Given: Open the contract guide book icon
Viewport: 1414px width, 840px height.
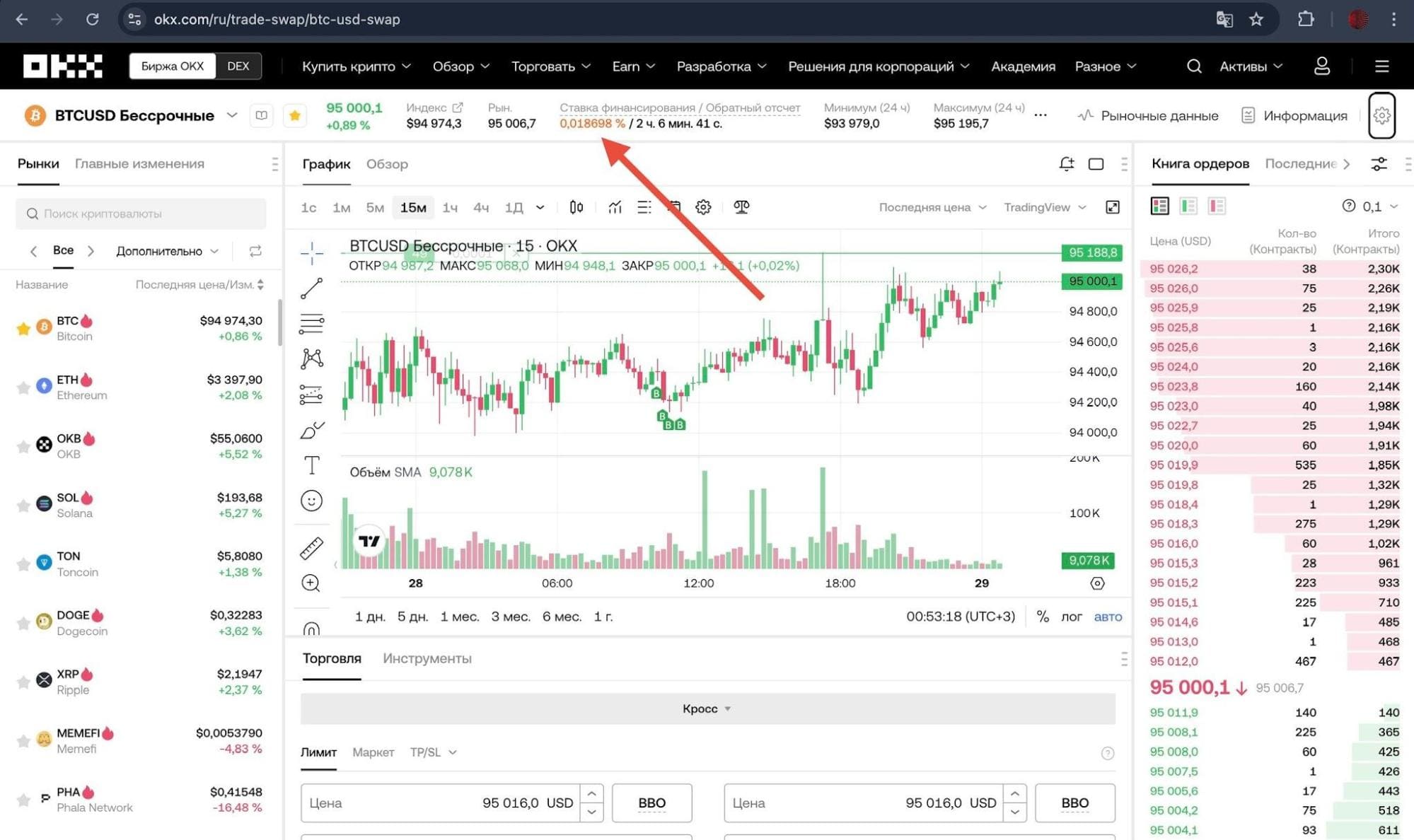Looking at the screenshot, I should (261, 115).
